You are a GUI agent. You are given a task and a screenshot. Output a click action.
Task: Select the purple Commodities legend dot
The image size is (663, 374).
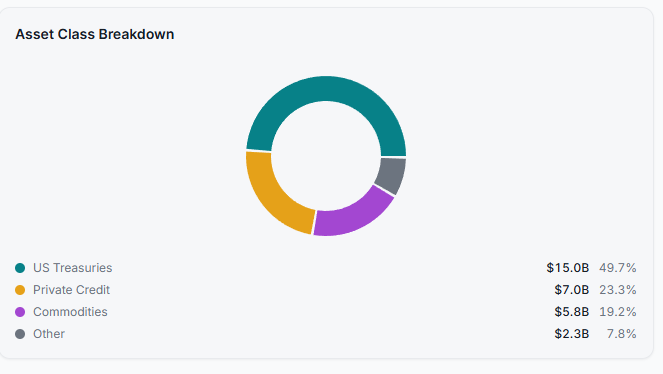[20, 312]
